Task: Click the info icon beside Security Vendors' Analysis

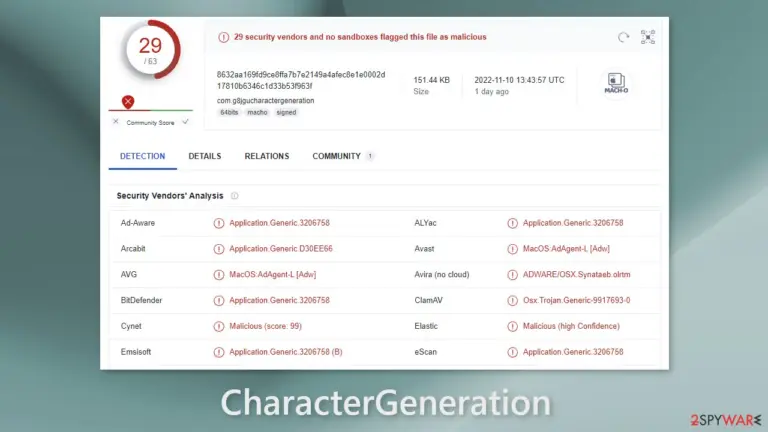Action: point(235,196)
